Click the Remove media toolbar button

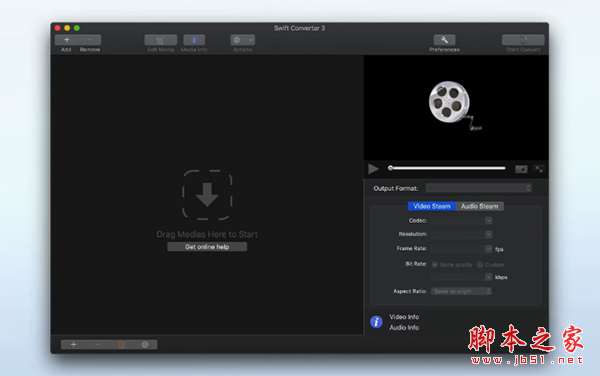point(90,40)
